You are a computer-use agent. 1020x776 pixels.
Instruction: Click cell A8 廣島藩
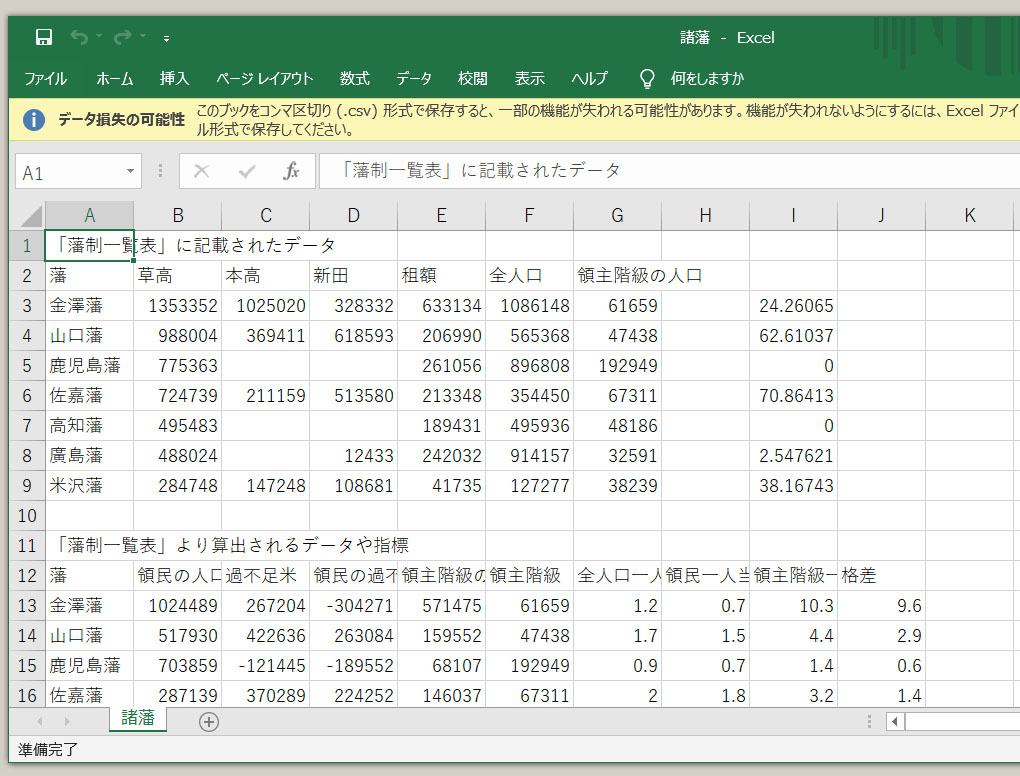click(x=89, y=455)
